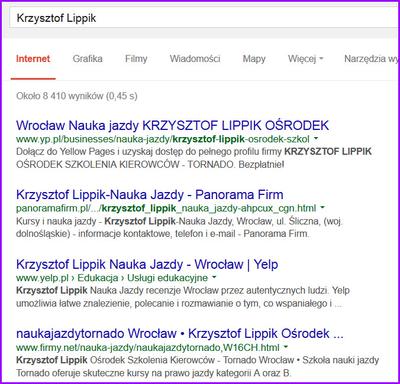Open the Wrocław Nauka jazdy KRZYSZTOF LIPPIK OŚRODEK result
The image size is (400, 384).
[x=172, y=125]
